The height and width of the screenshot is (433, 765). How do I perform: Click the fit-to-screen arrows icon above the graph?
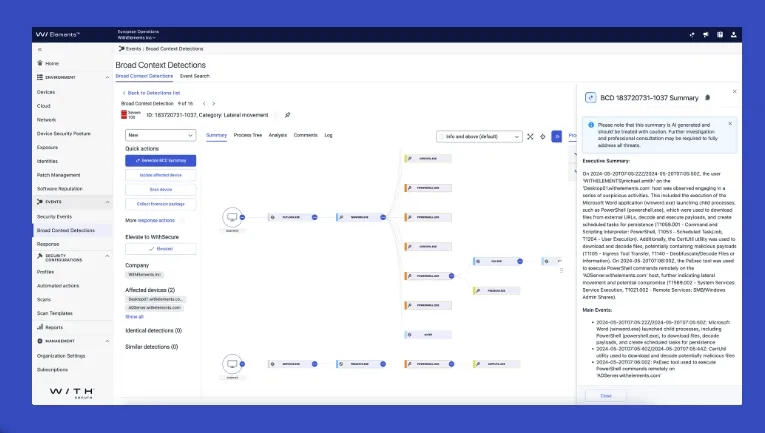tap(530, 137)
